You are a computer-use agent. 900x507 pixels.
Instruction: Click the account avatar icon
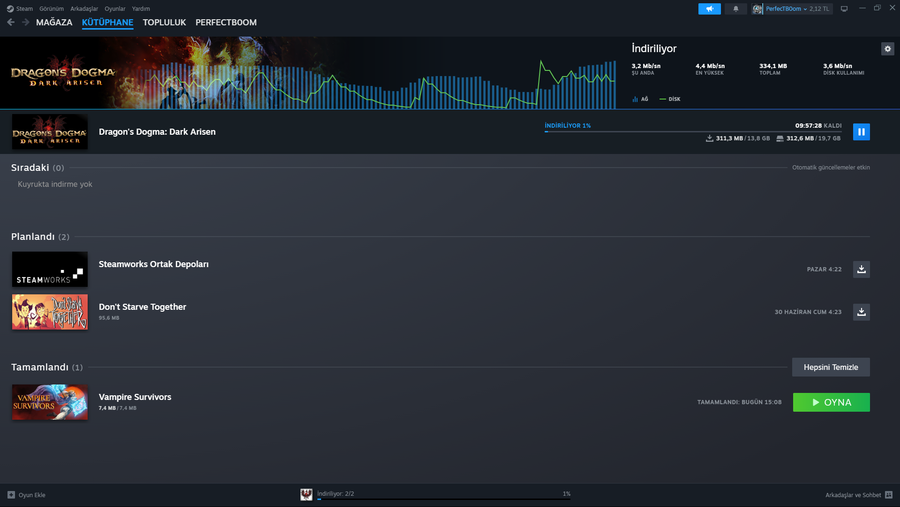(757, 9)
